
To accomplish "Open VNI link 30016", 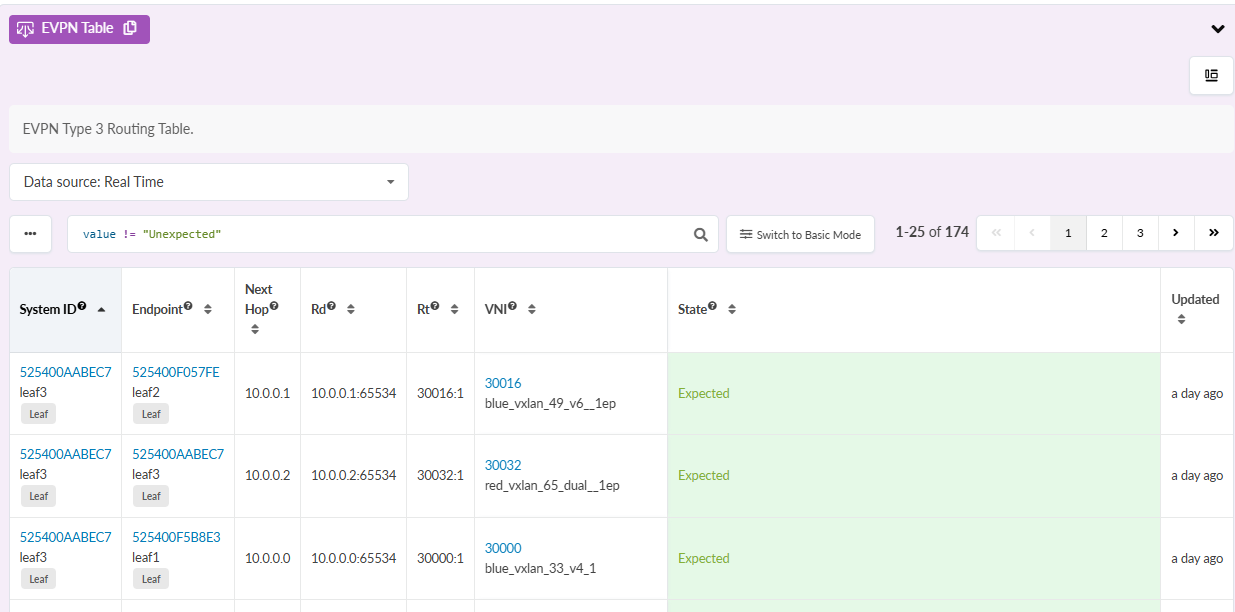I will point(503,383).
